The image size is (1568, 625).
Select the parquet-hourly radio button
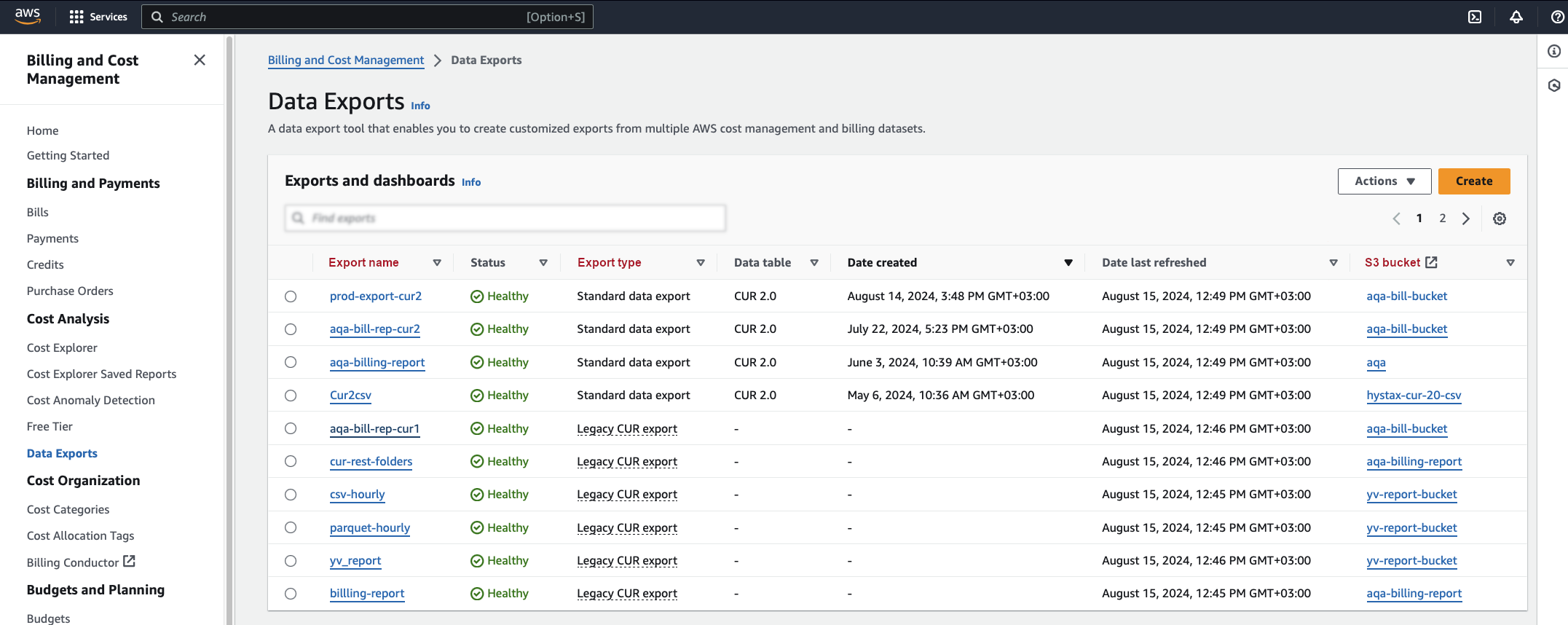click(291, 527)
